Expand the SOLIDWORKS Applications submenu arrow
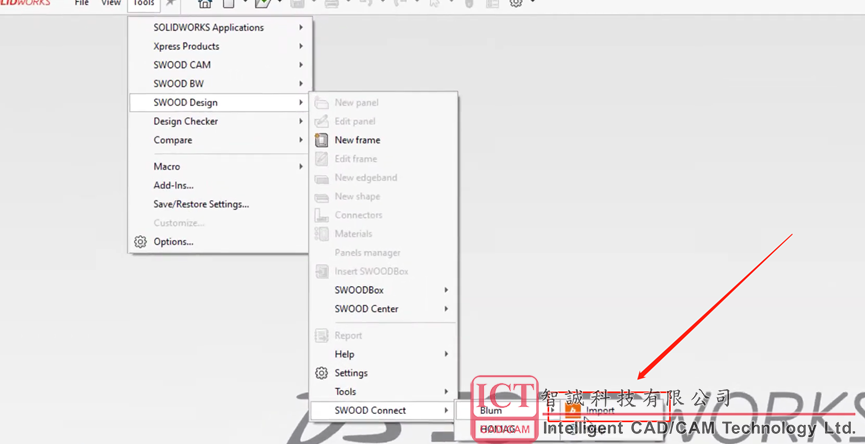This screenshot has height=444, width=865. [x=301, y=28]
